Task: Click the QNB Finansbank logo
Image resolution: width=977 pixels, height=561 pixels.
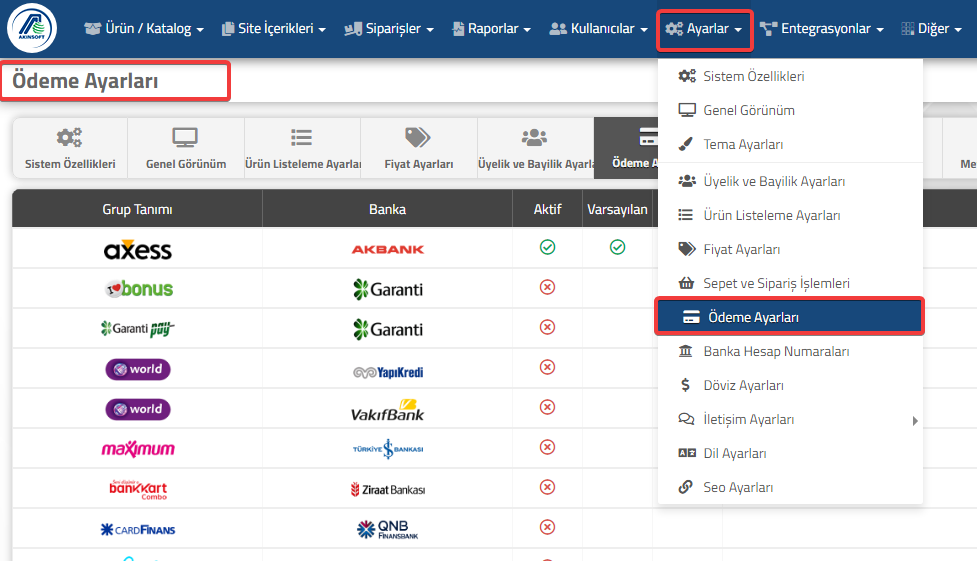Action: coord(388,529)
